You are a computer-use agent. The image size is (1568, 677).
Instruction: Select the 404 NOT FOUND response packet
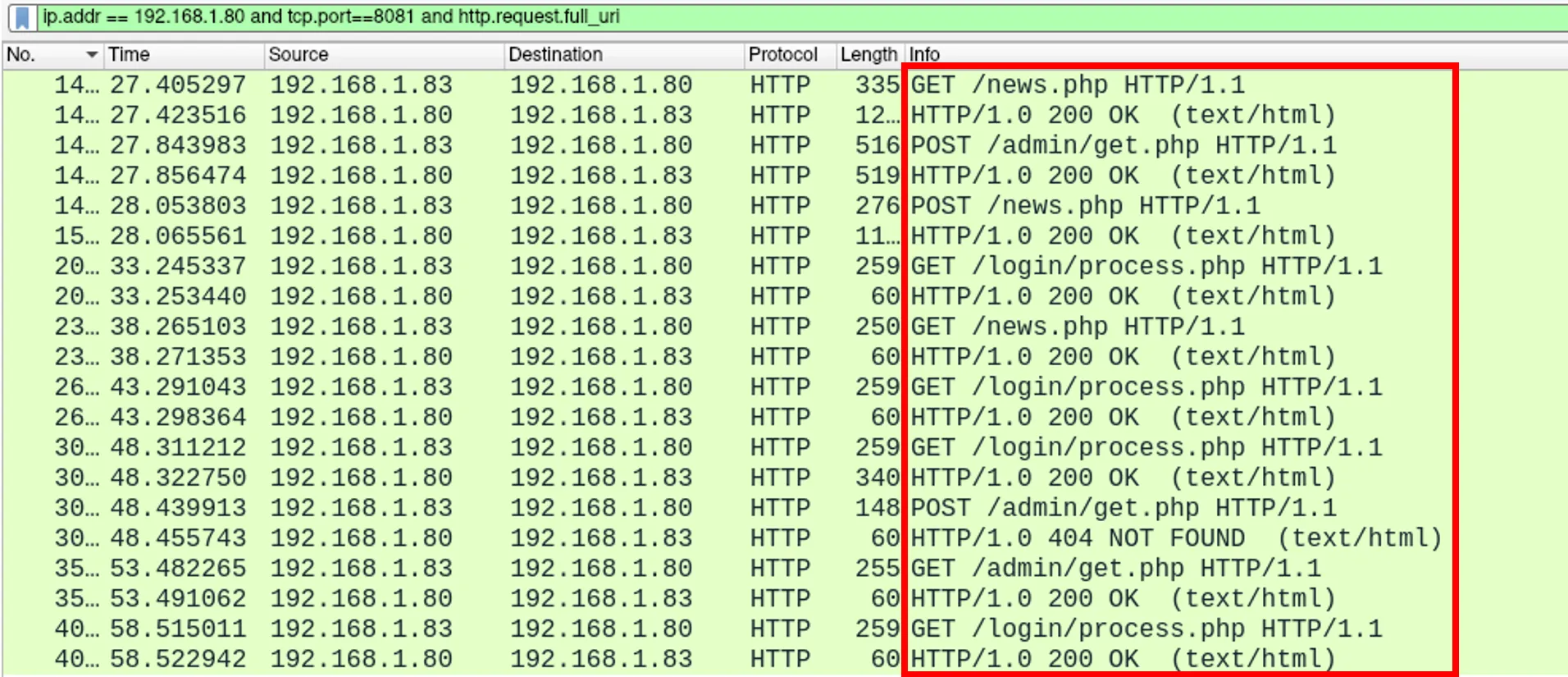[x=784, y=538]
